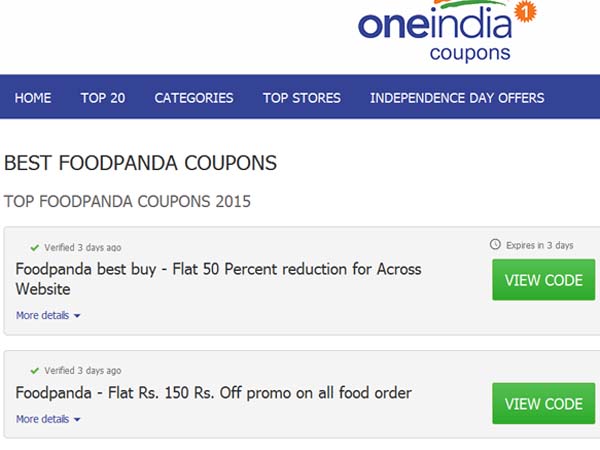Open INDEPENDENCE DAY OFFERS
Viewport: 600px width, 450px height.
point(457,98)
